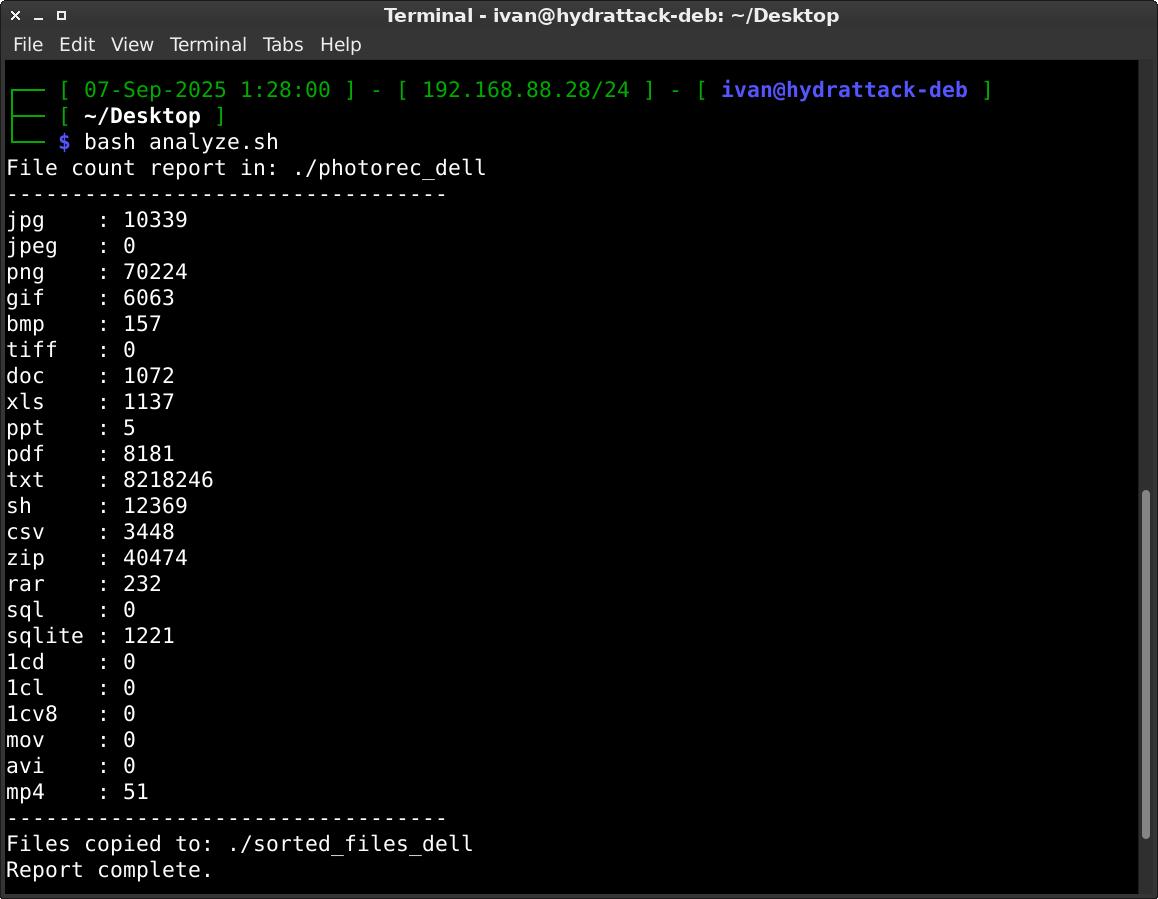
Task: Open the File menu
Action: pyautogui.click(x=27, y=45)
